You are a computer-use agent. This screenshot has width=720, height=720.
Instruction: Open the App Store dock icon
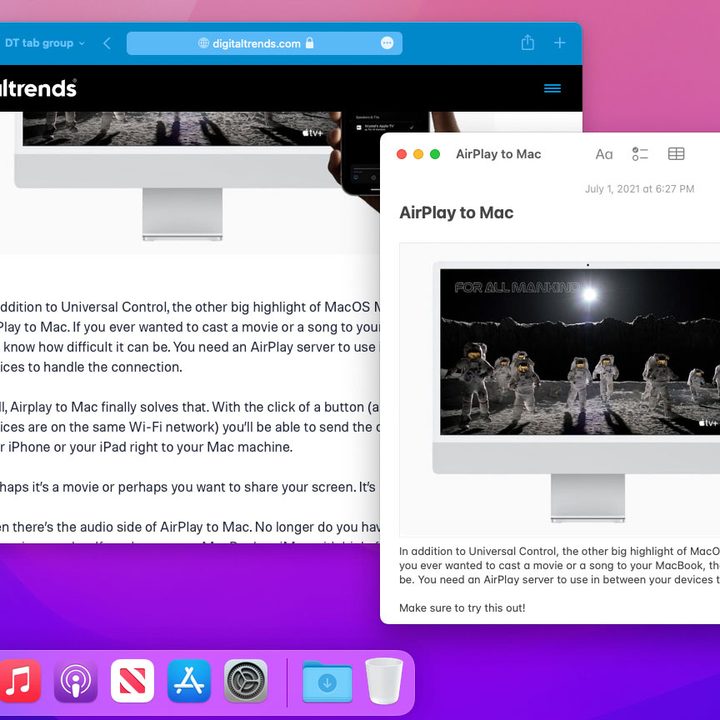[189, 681]
